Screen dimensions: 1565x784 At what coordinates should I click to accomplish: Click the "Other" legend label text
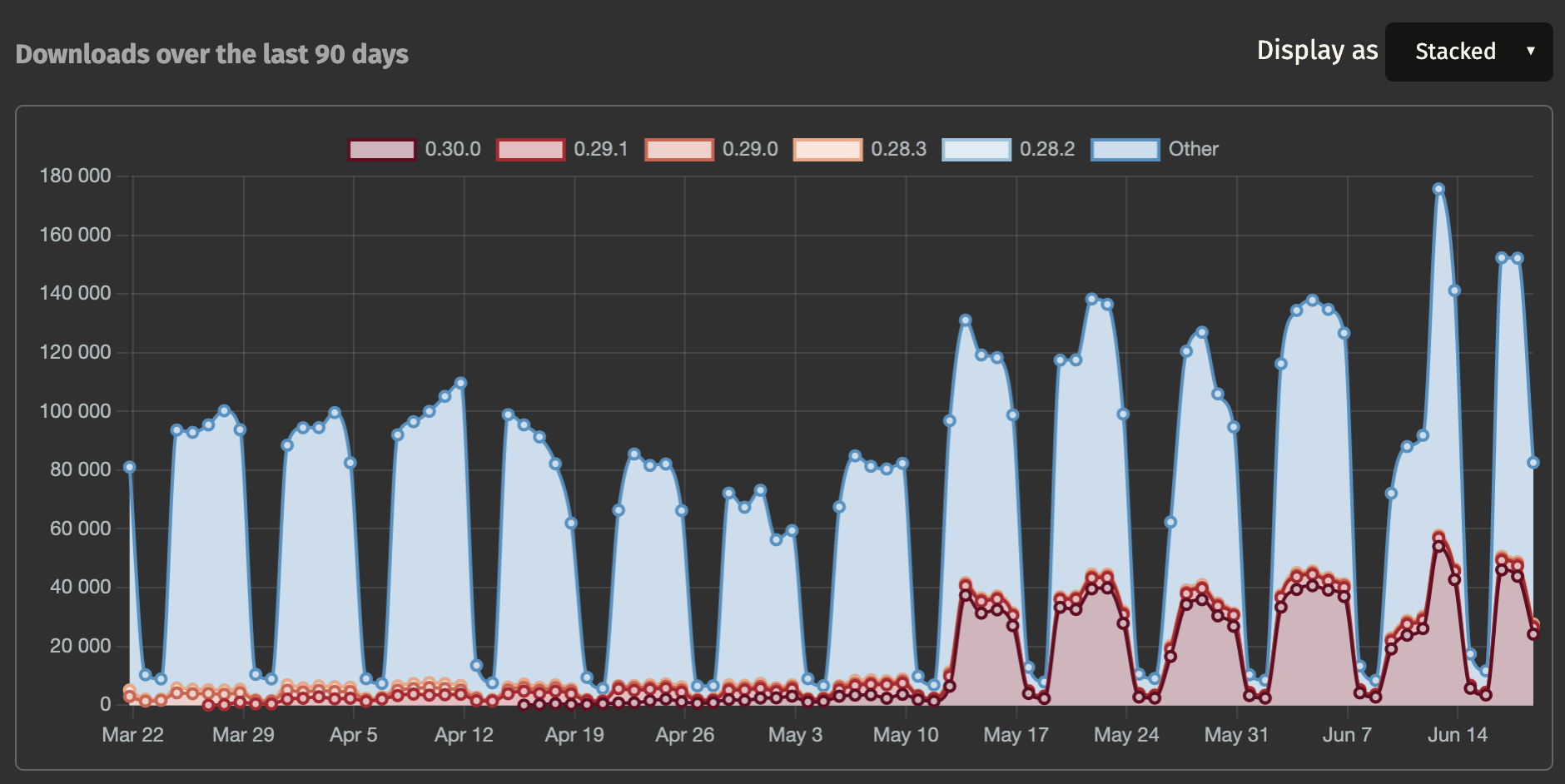tap(1193, 150)
